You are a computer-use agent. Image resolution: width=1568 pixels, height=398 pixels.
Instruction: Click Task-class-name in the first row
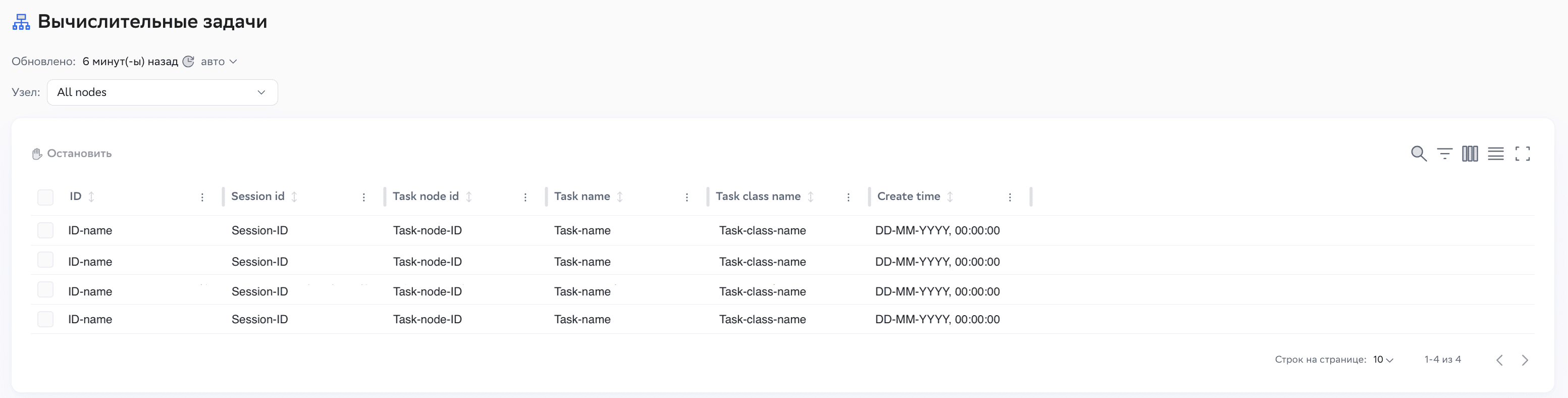click(762, 231)
